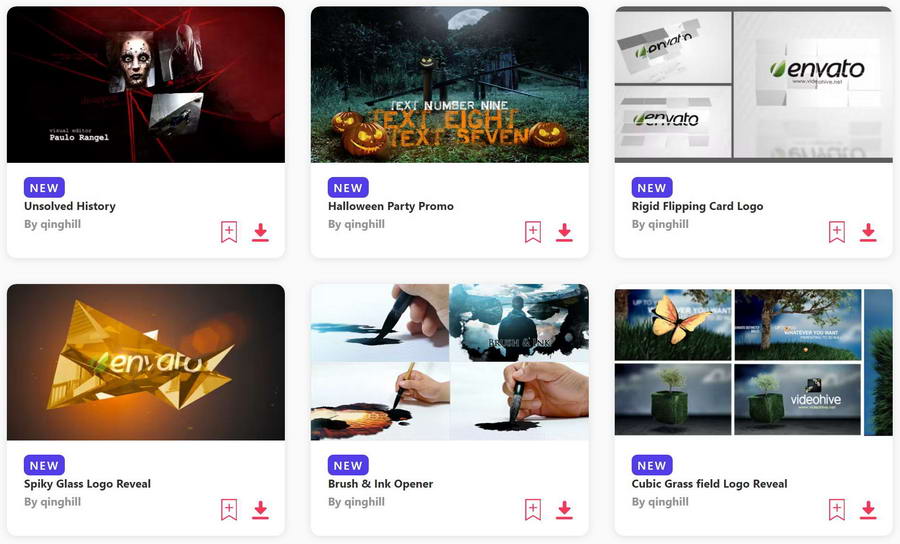The image size is (900, 544).
Task: Open the Spiky Glass golden logo thumbnail
Action: coord(146,362)
